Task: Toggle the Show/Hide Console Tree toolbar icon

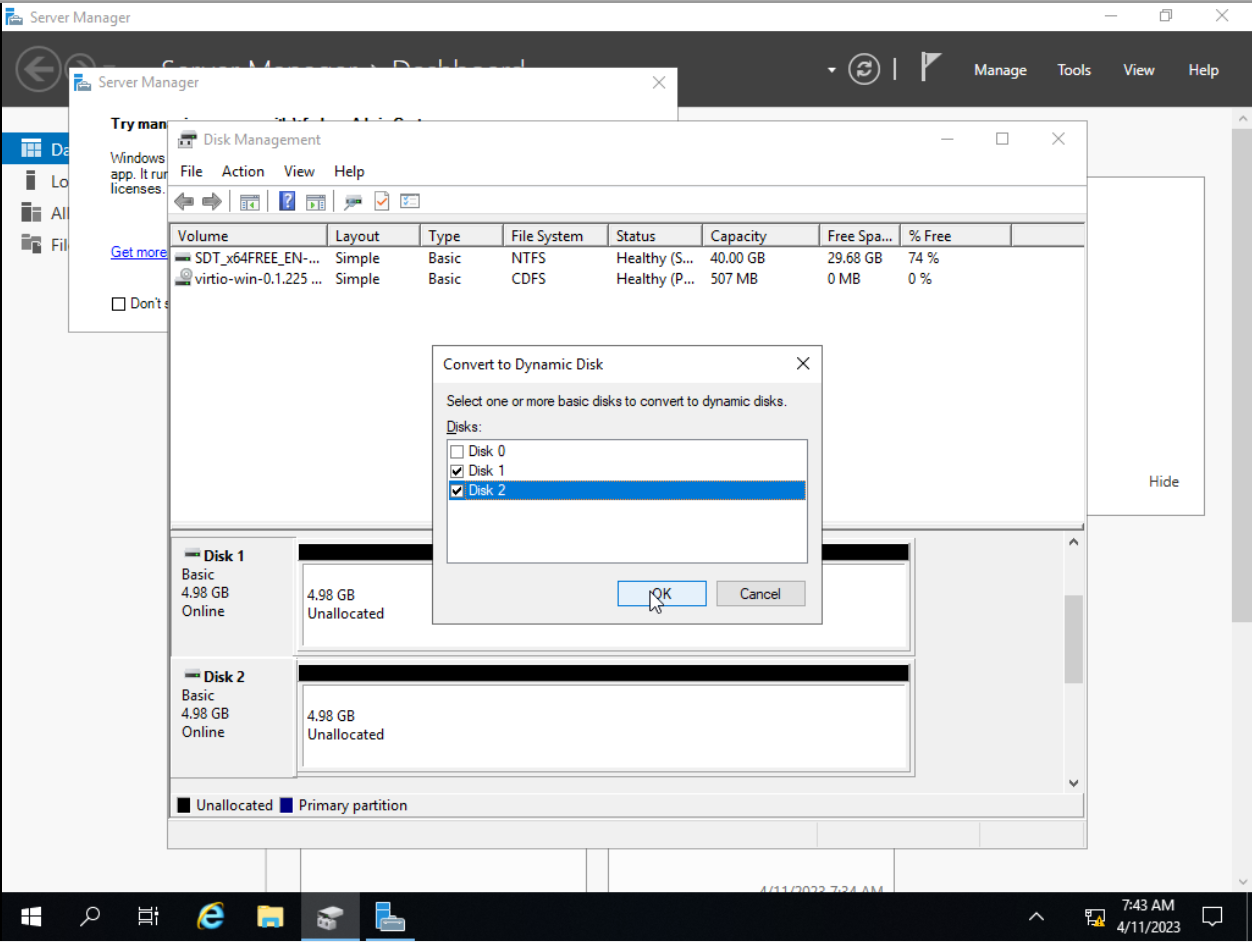Action: [250, 202]
